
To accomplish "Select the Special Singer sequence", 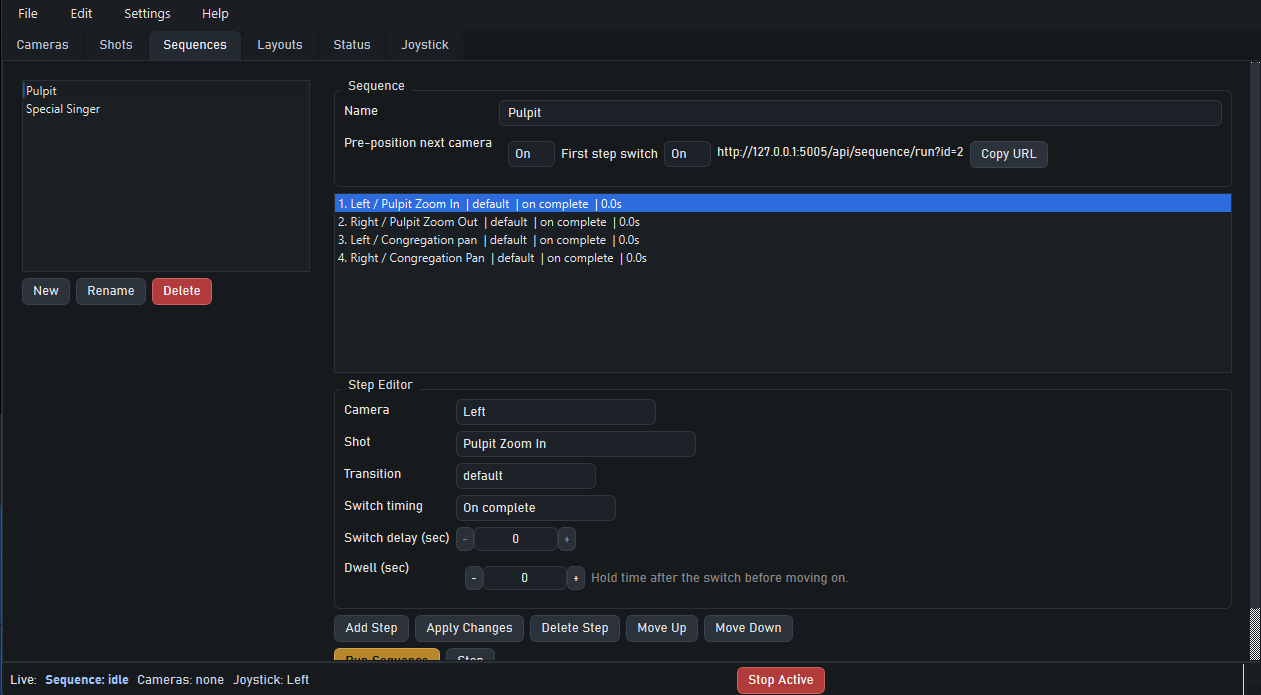I will pos(63,109).
